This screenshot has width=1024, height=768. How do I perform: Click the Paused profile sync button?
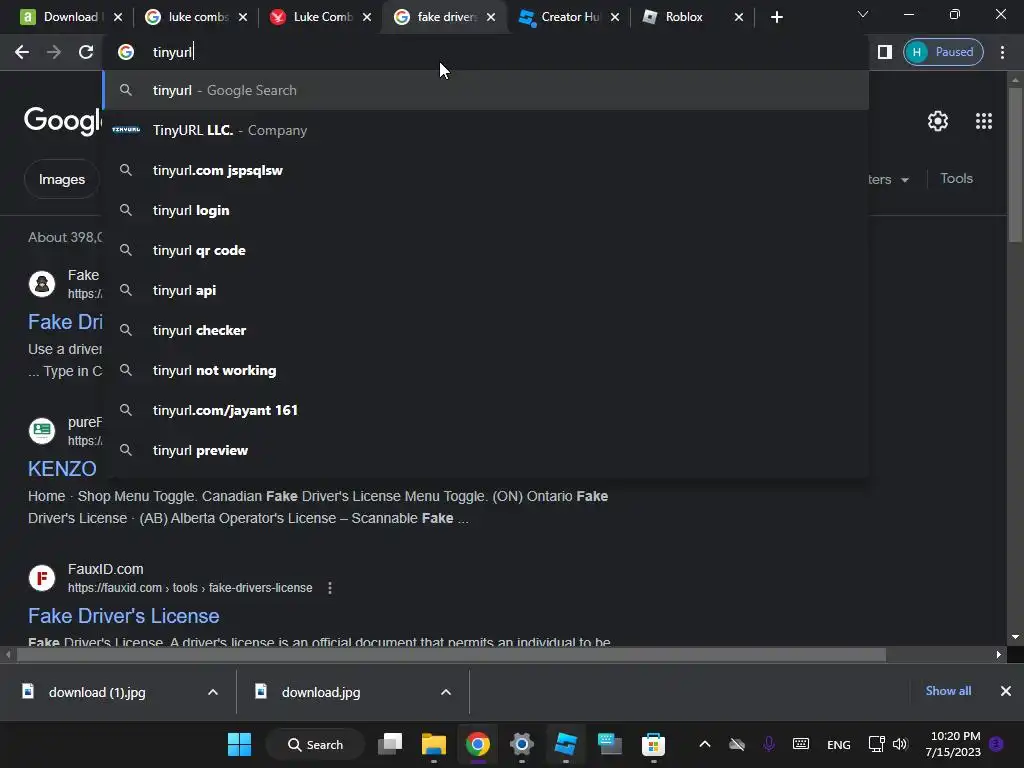pyautogui.click(x=943, y=52)
